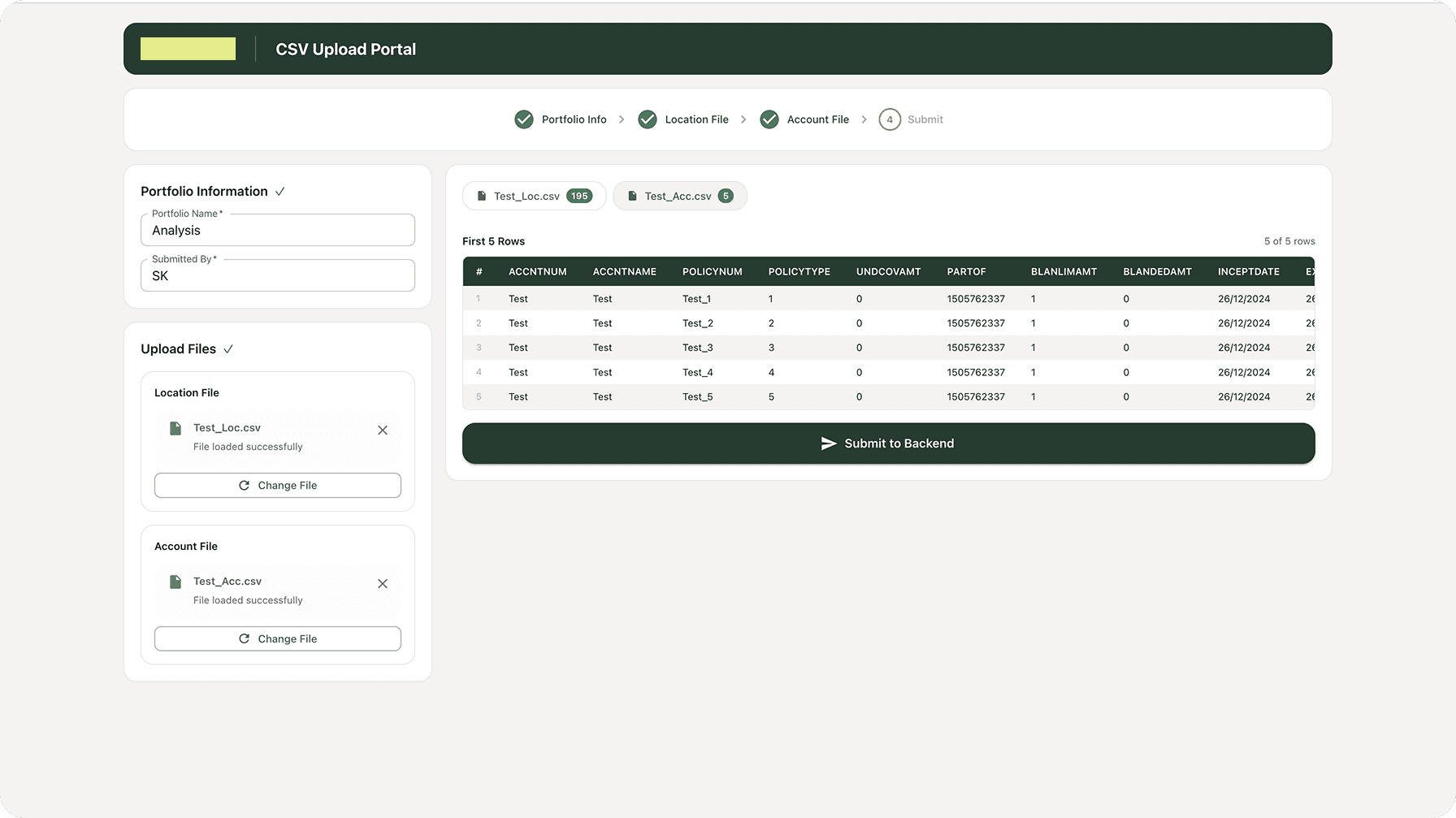
Task: Submit the files to backend
Action: pyautogui.click(x=889, y=444)
